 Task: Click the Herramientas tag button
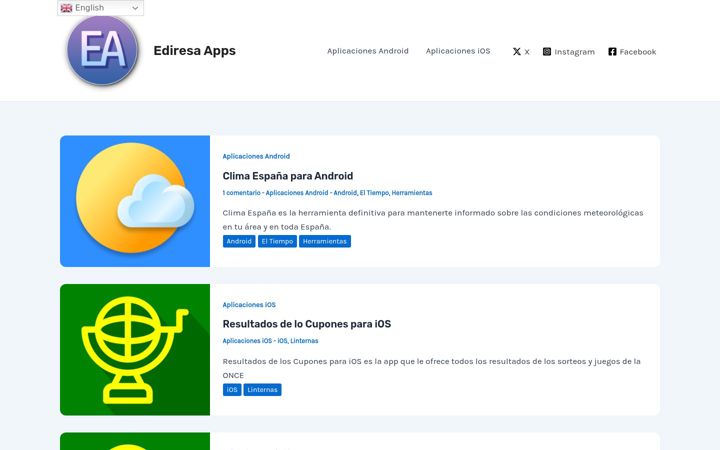point(325,241)
